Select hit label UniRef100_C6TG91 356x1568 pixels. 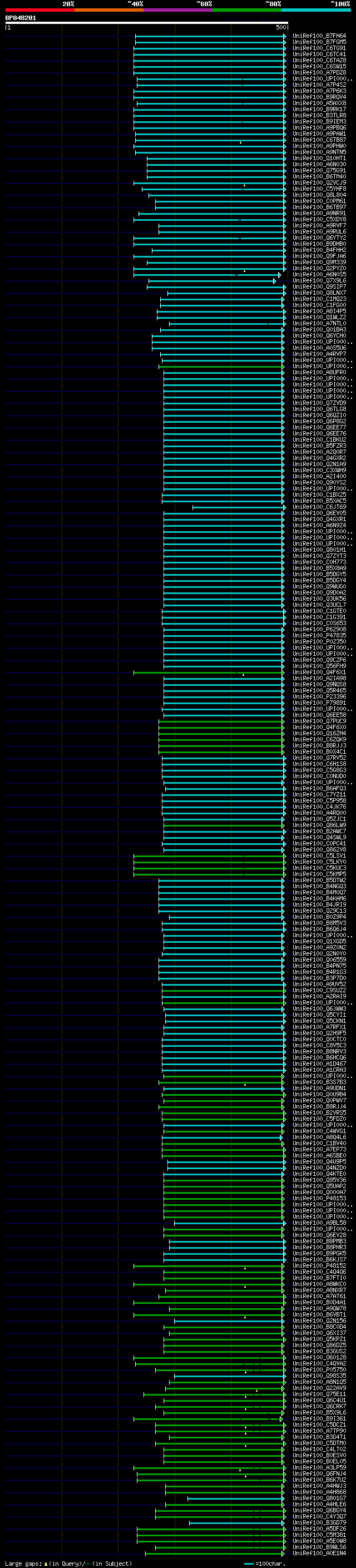coord(319,49)
